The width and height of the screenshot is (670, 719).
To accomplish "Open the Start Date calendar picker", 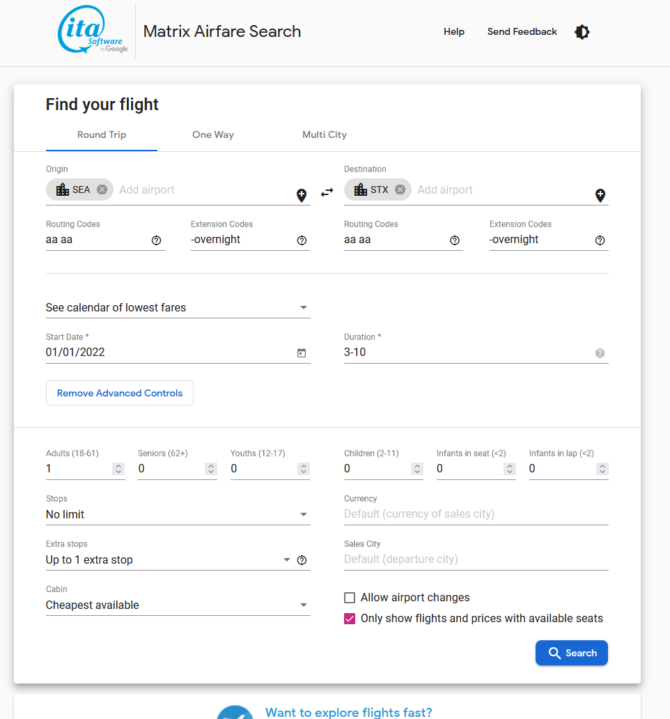I will click(x=301, y=353).
